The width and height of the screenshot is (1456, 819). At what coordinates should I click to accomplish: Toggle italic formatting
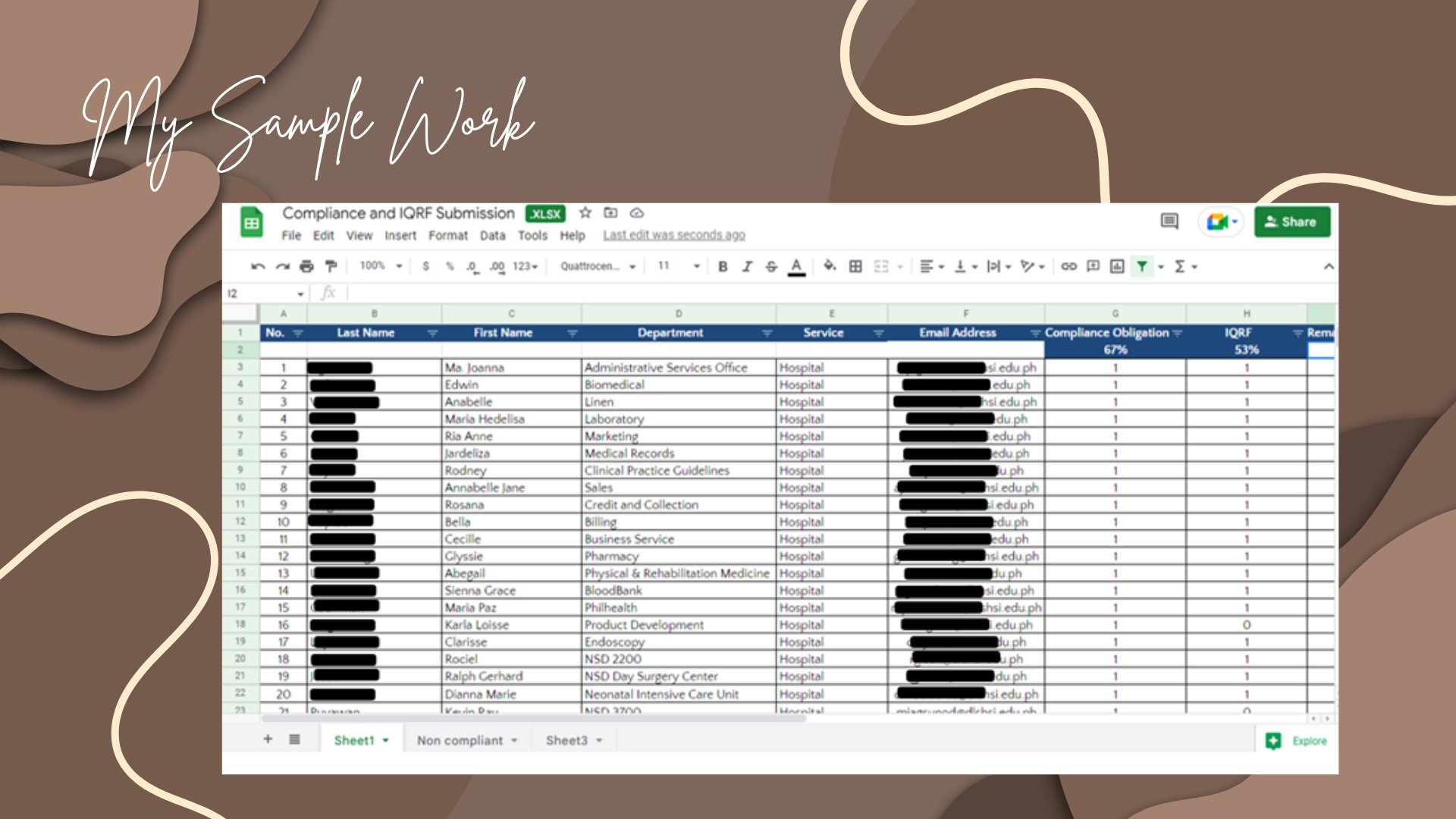click(747, 267)
